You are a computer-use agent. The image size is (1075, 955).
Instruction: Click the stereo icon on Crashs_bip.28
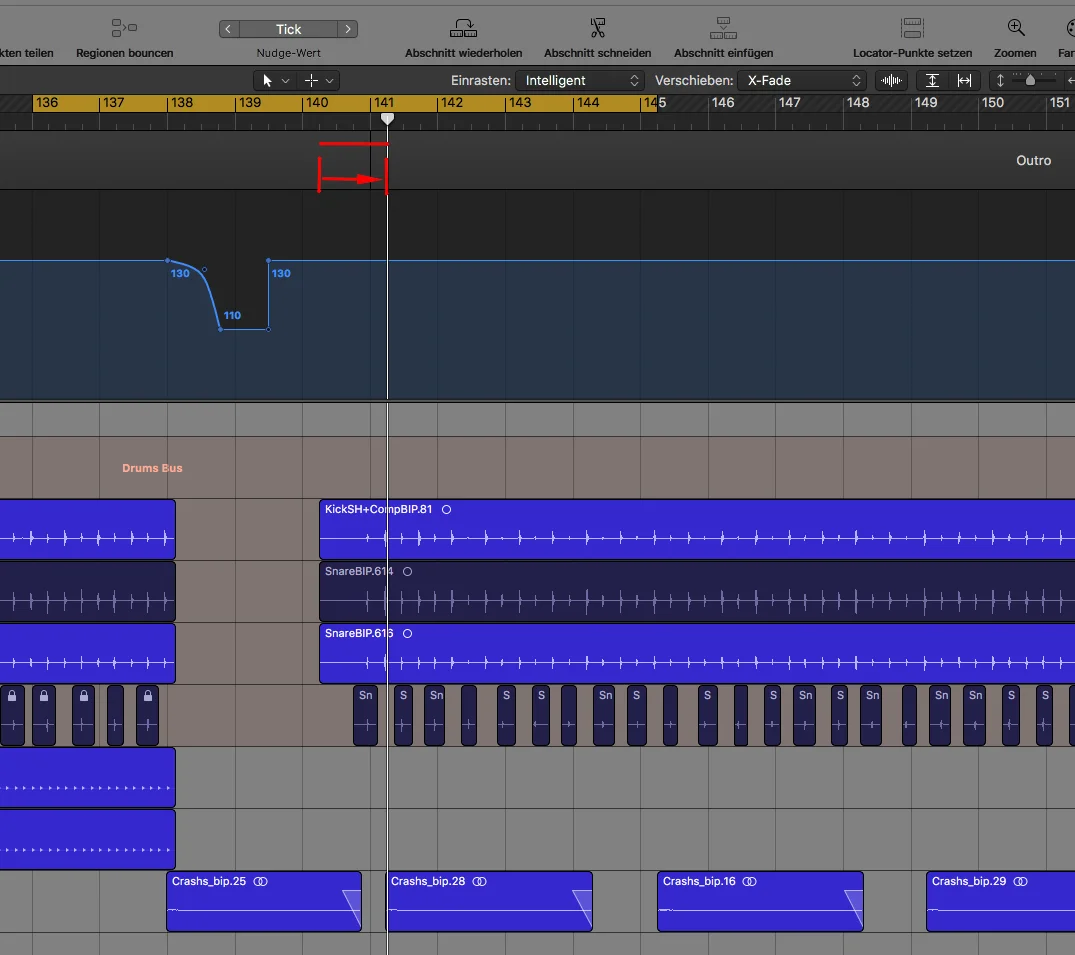tap(480, 882)
